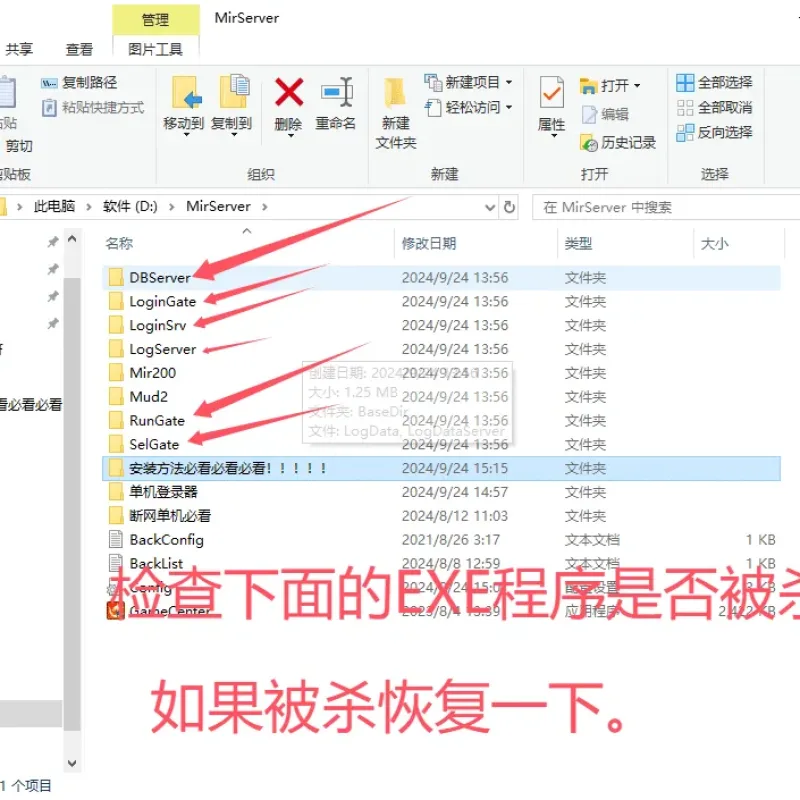Switch to the 图片工具 ribbon tab
This screenshot has height=800, width=800.
point(156,49)
